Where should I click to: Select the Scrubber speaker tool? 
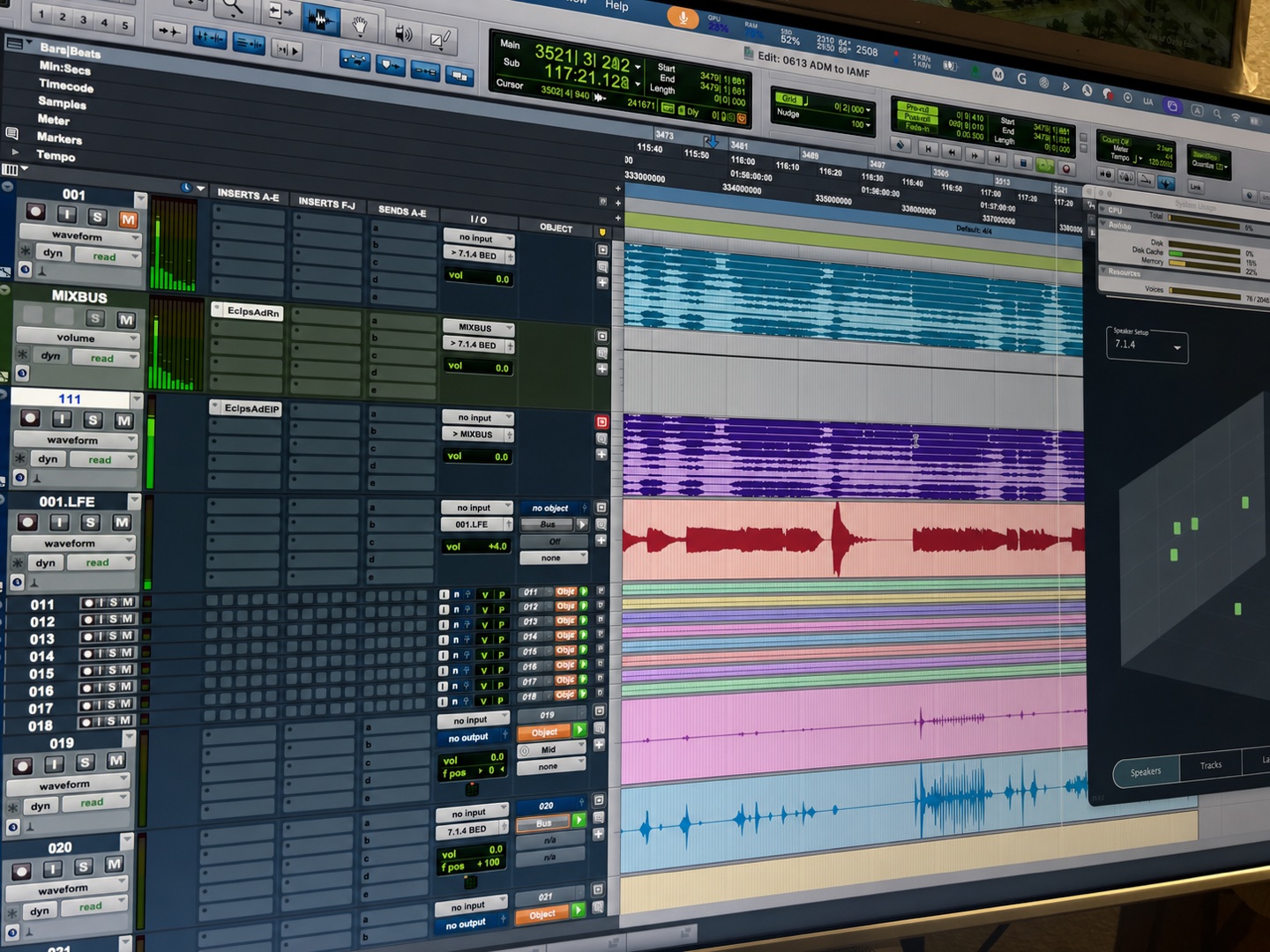point(402,33)
